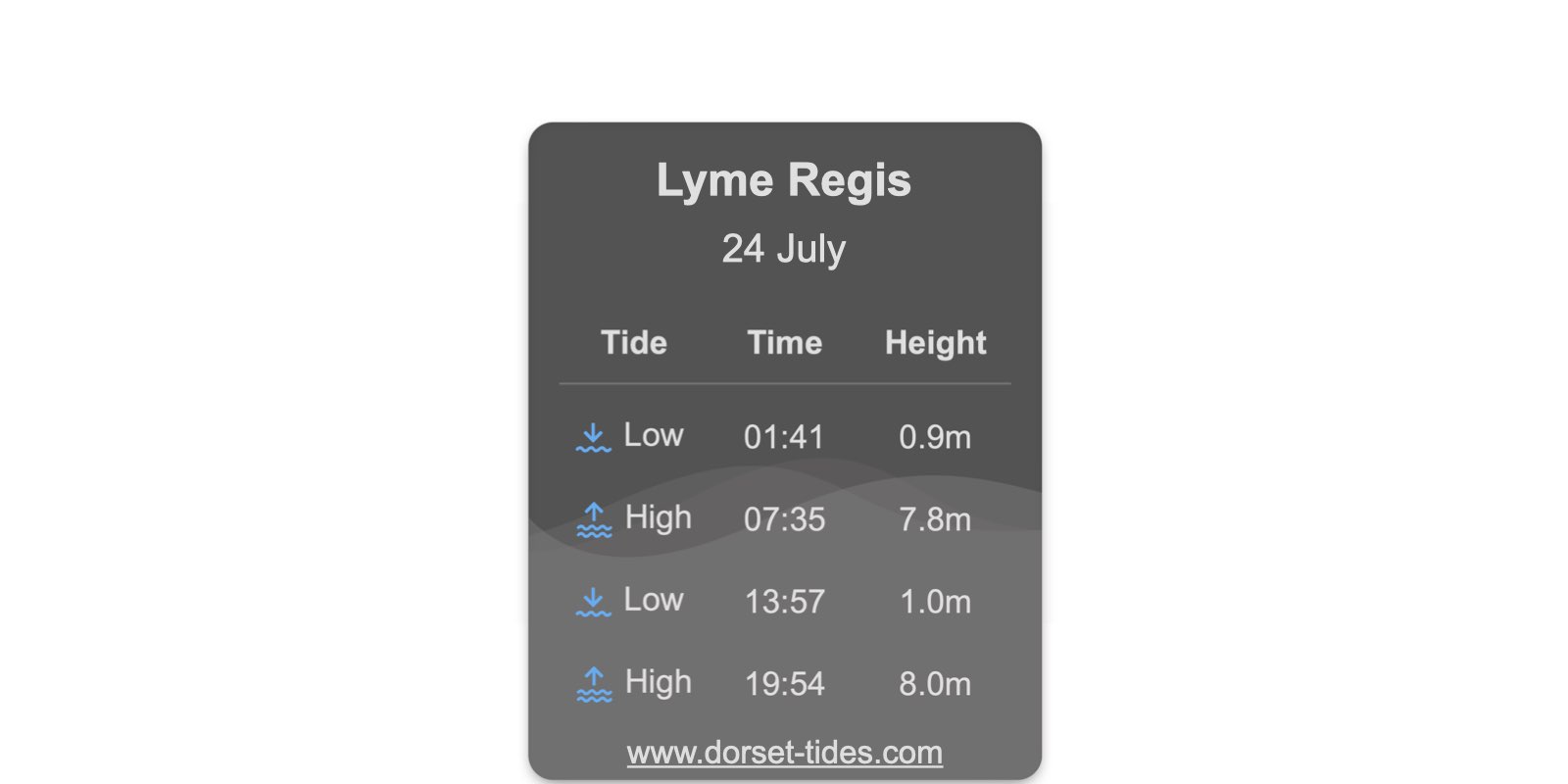Select the 24 July date text
Screen dimensions: 1568x784
[784, 249]
